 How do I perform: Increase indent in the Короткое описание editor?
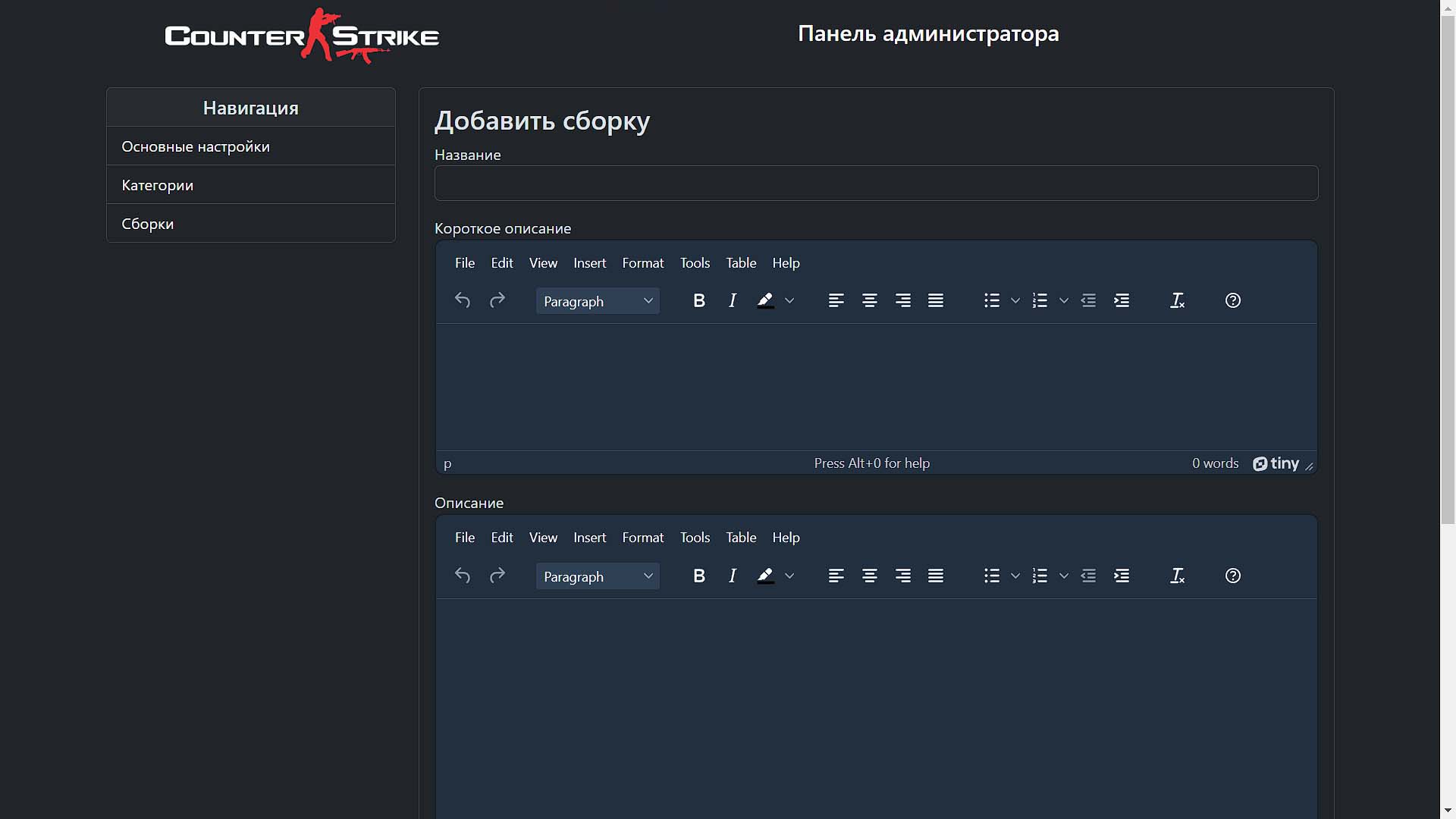[x=1122, y=300]
